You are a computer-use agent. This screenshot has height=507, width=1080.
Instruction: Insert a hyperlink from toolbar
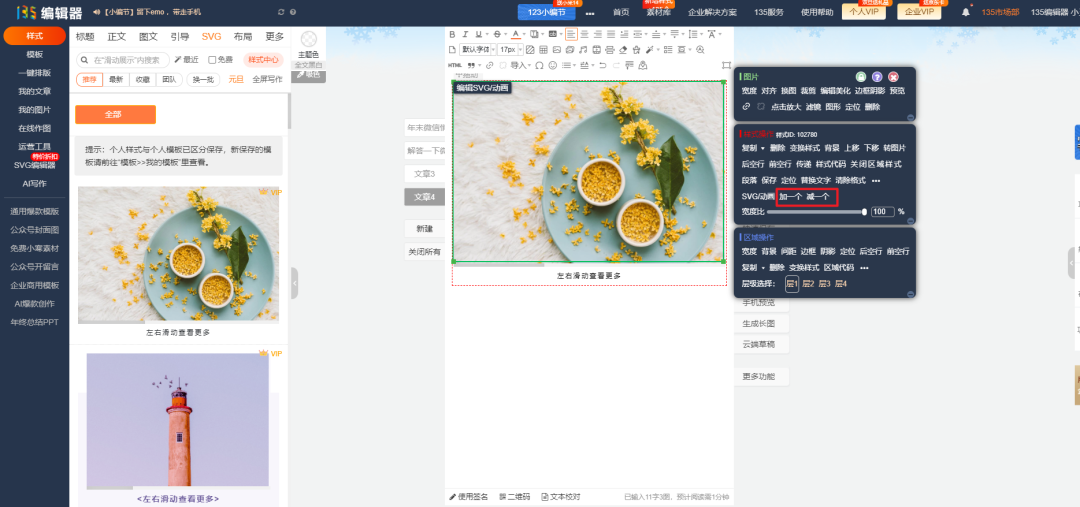click(x=490, y=65)
